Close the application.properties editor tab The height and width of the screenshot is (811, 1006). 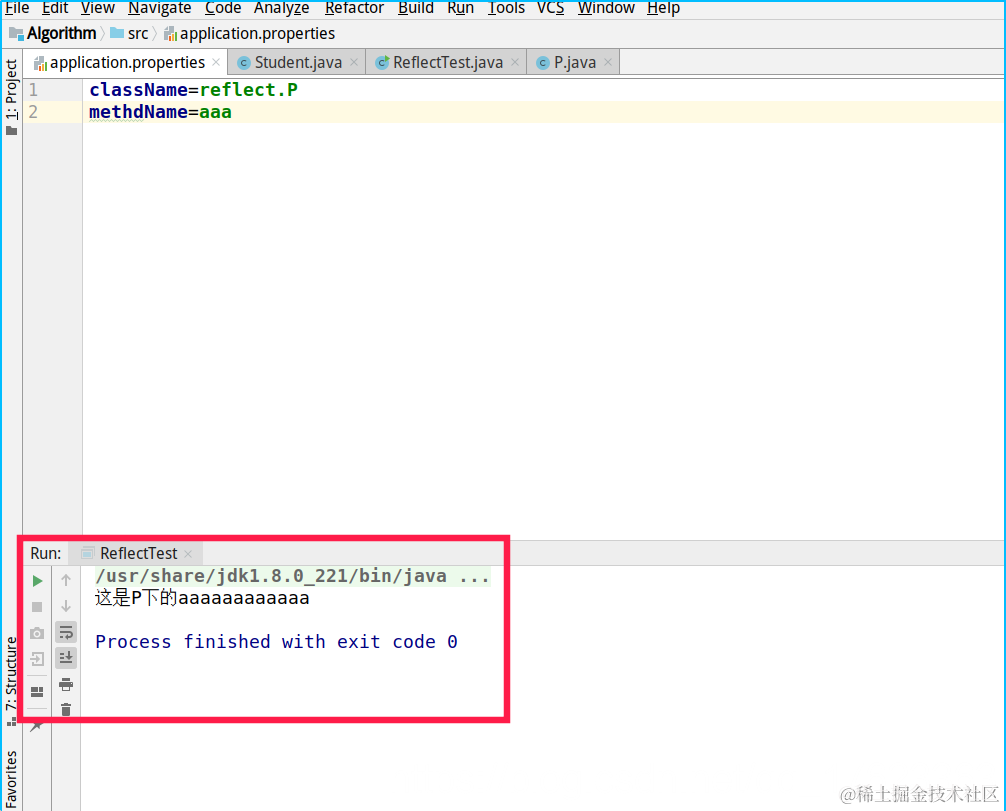point(216,62)
